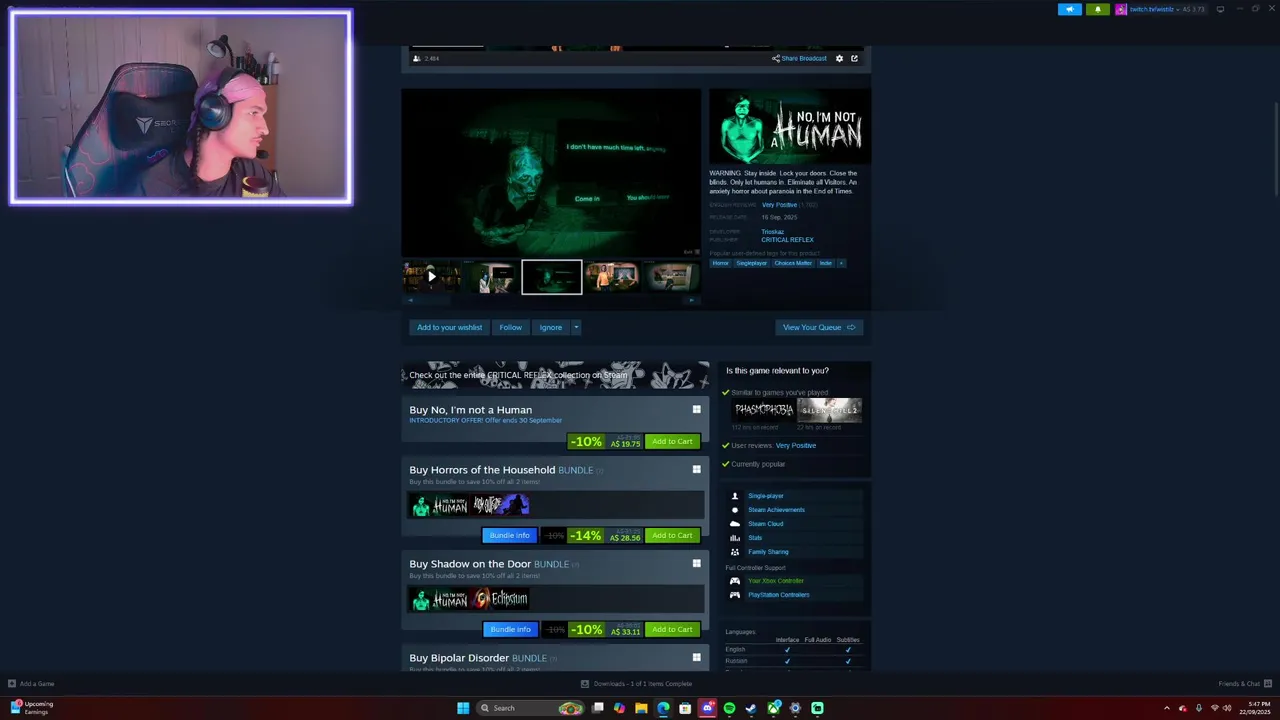Click Add a Game at bottom left
This screenshot has height=720, width=1280.
pyautogui.click(x=31, y=684)
